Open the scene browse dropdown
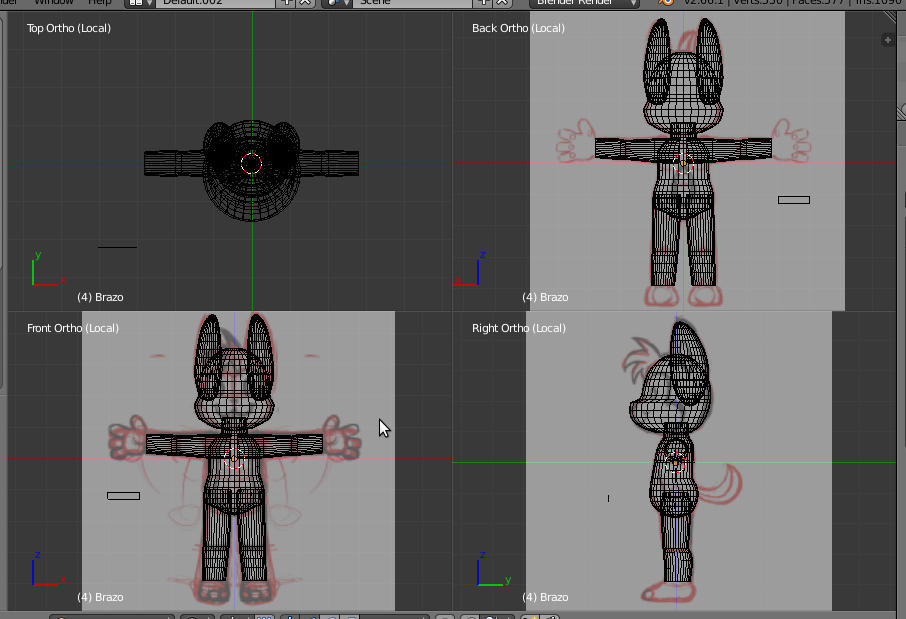The image size is (906, 619). point(336,2)
